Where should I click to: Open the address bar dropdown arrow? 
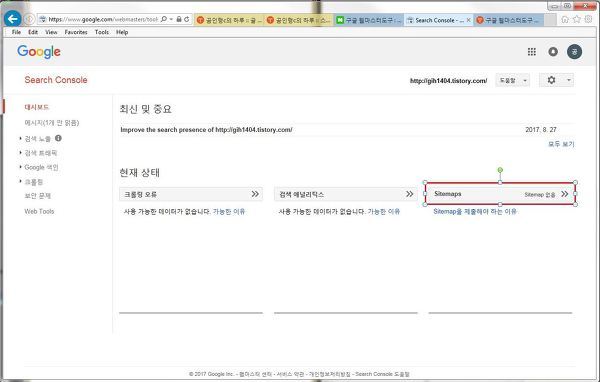pos(171,19)
